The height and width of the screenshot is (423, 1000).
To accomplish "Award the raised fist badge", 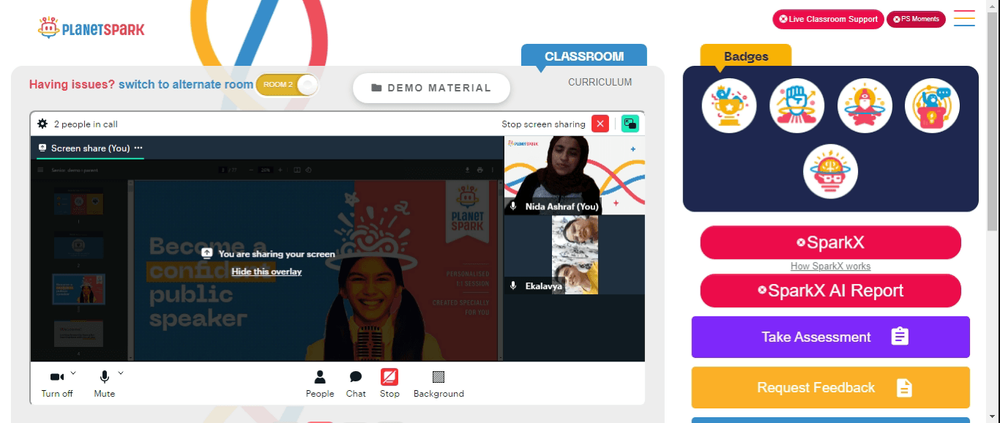I will pyautogui.click(x=797, y=106).
